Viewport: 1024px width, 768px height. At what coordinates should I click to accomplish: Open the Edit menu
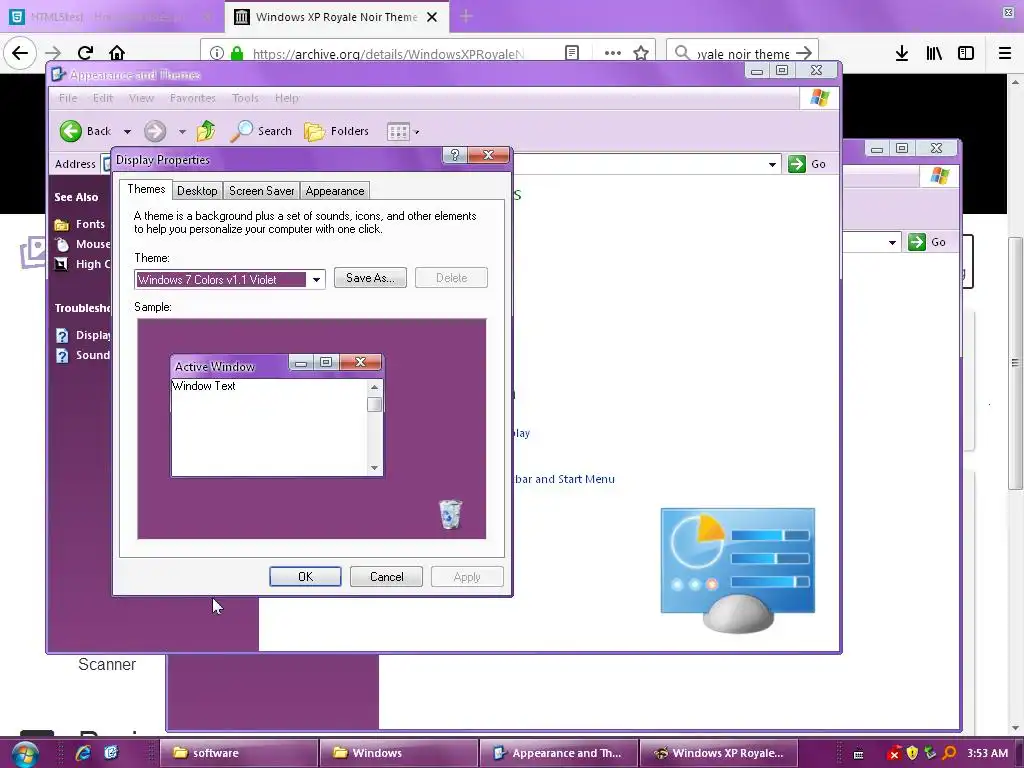[103, 98]
